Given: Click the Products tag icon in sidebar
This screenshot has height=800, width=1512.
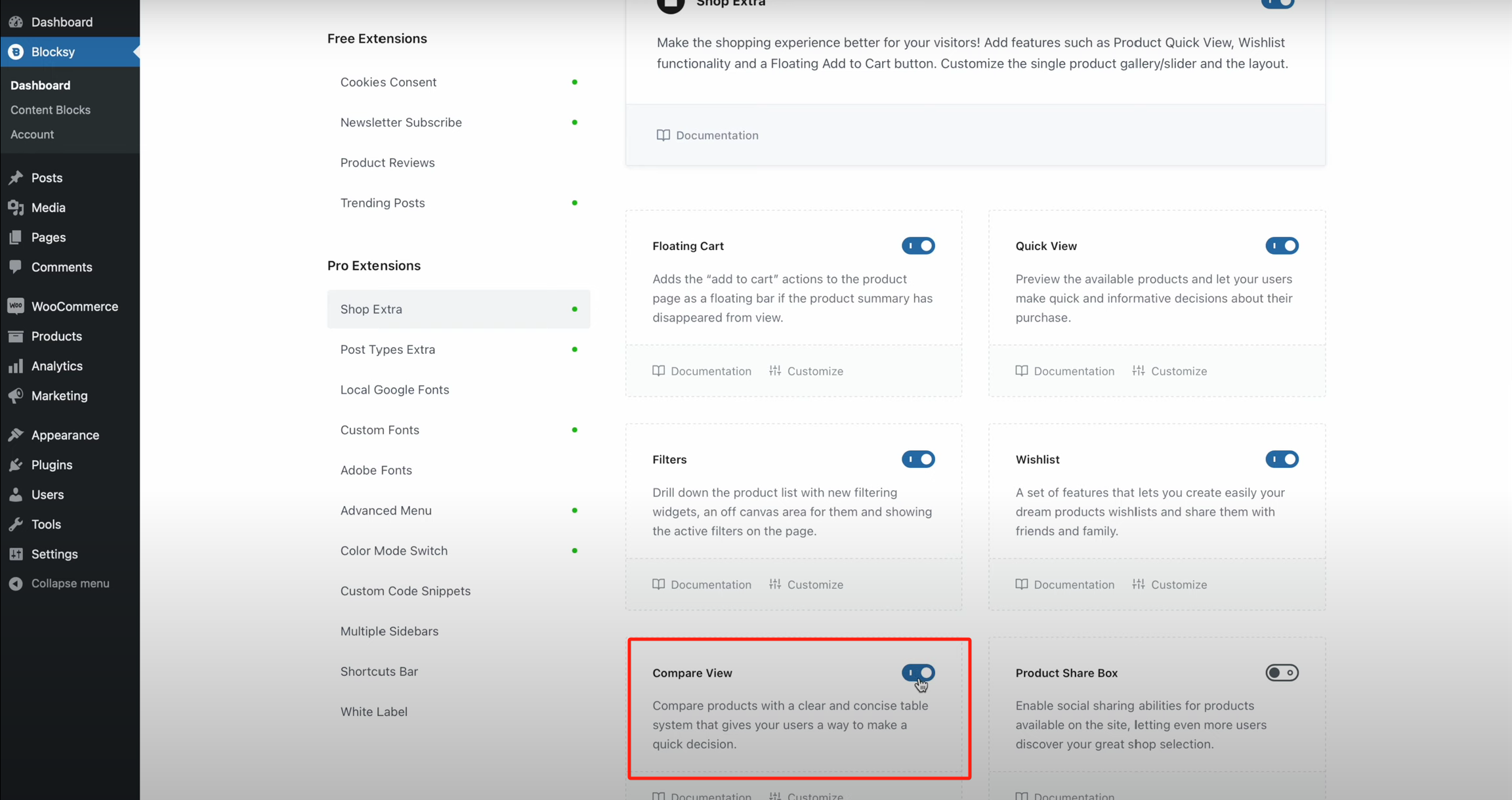Looking at the screenshot, I should (x=16, y=336).
